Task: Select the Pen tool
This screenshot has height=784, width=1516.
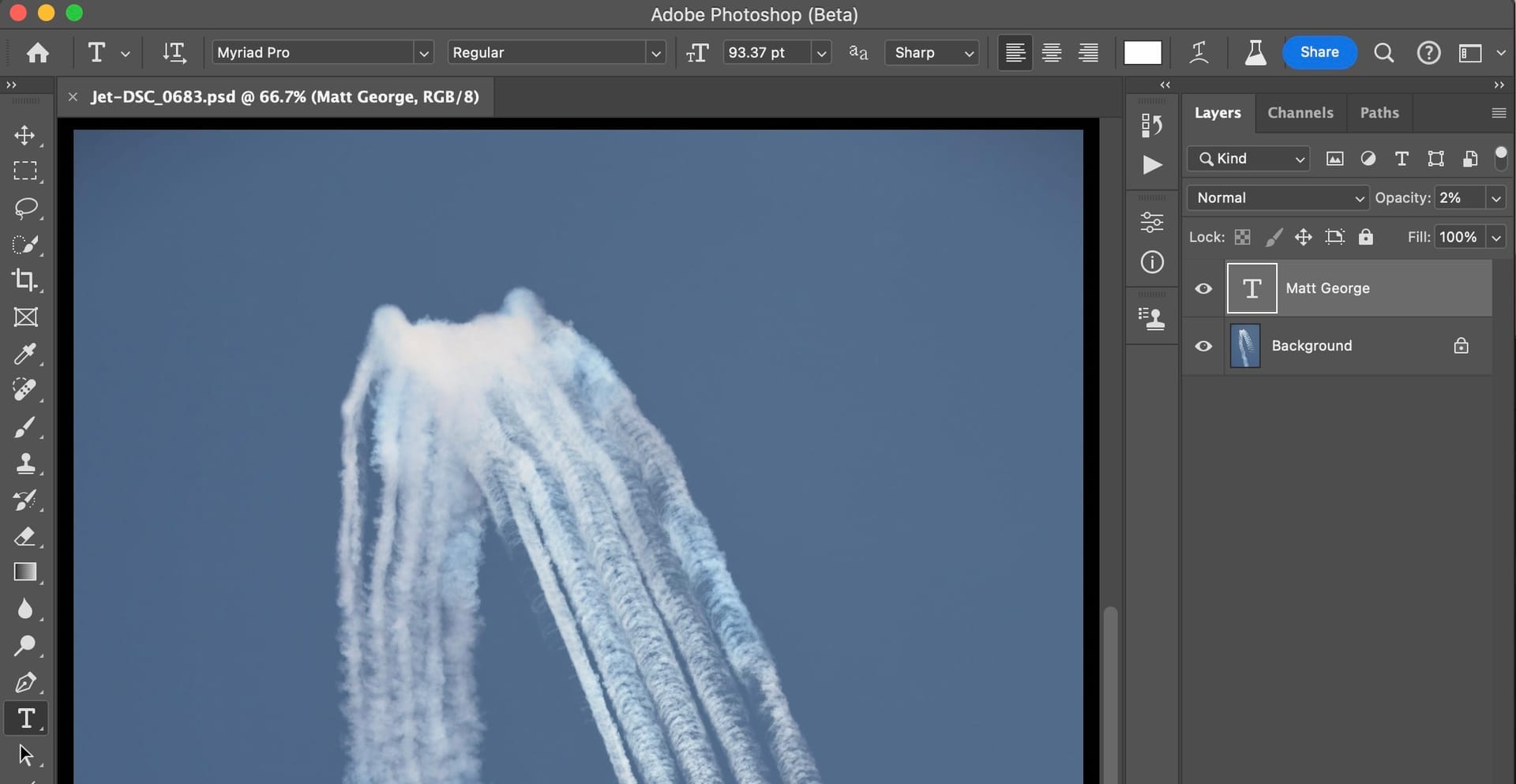Action: 24,682
